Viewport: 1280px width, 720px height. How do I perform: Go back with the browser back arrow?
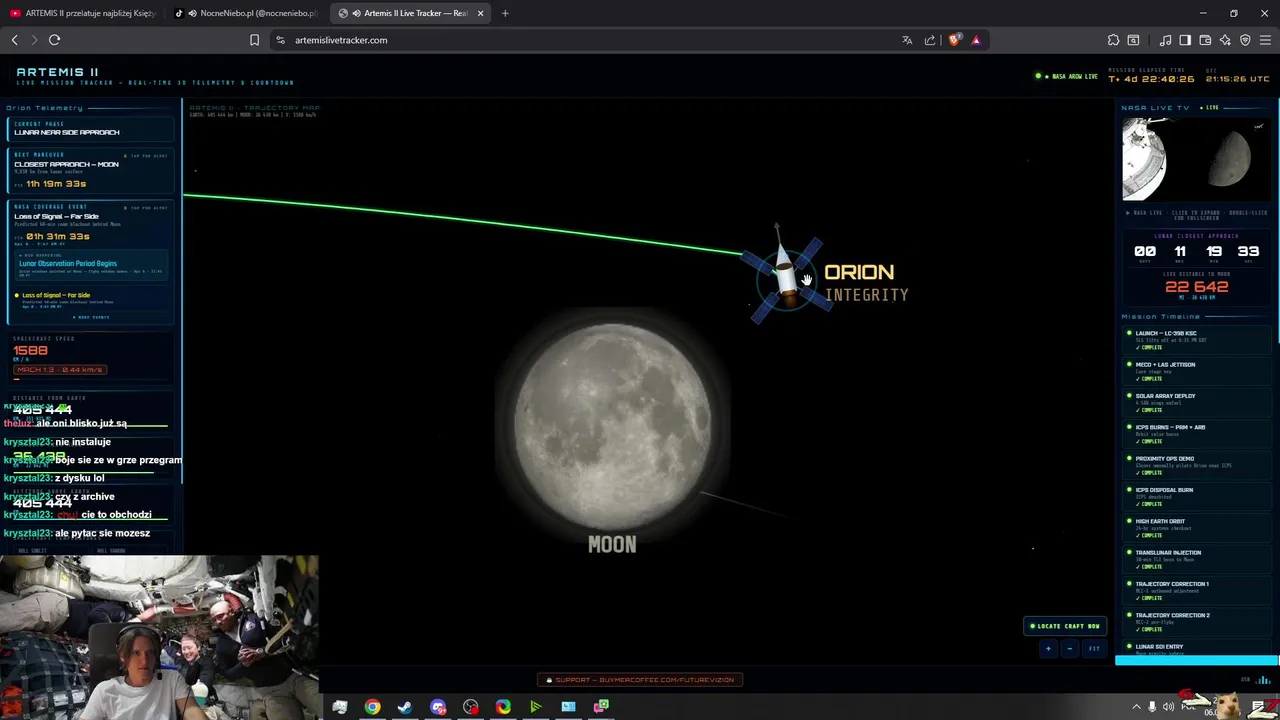pyautogui.click(x=14, y=40)
